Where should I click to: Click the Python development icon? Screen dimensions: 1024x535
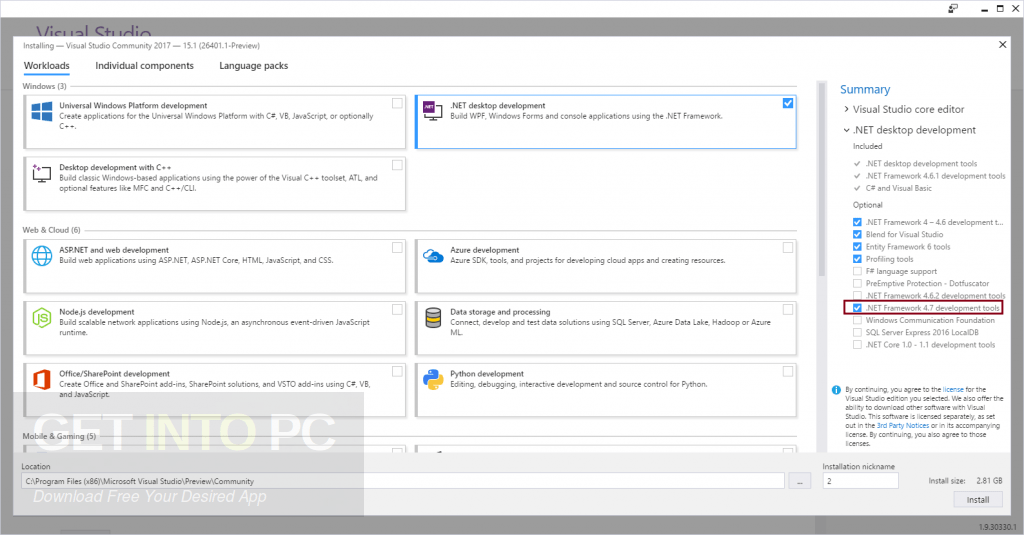click(433, 380)
